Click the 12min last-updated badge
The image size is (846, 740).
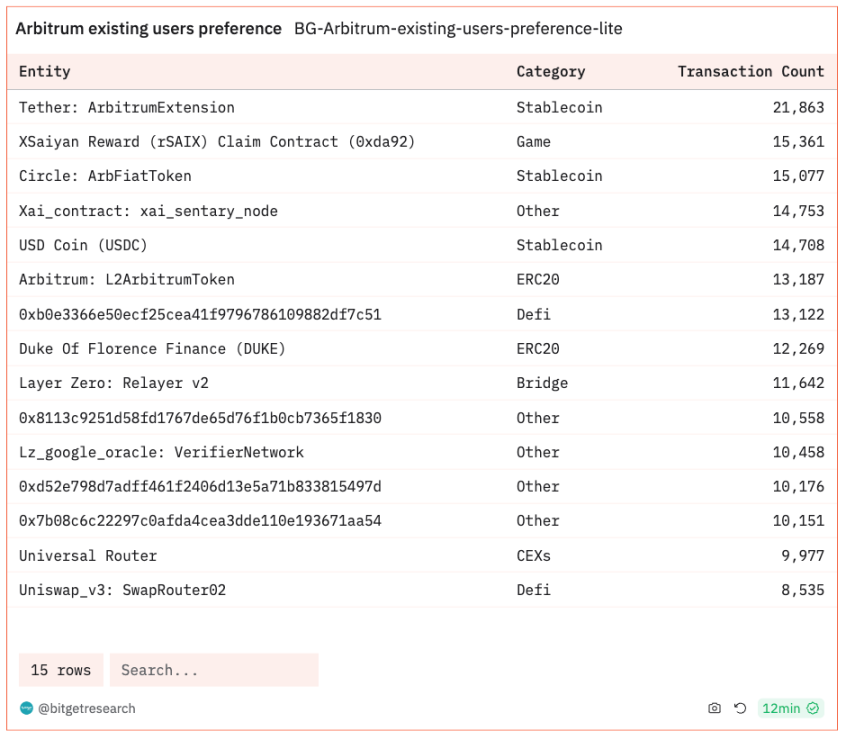click(781, 708)
